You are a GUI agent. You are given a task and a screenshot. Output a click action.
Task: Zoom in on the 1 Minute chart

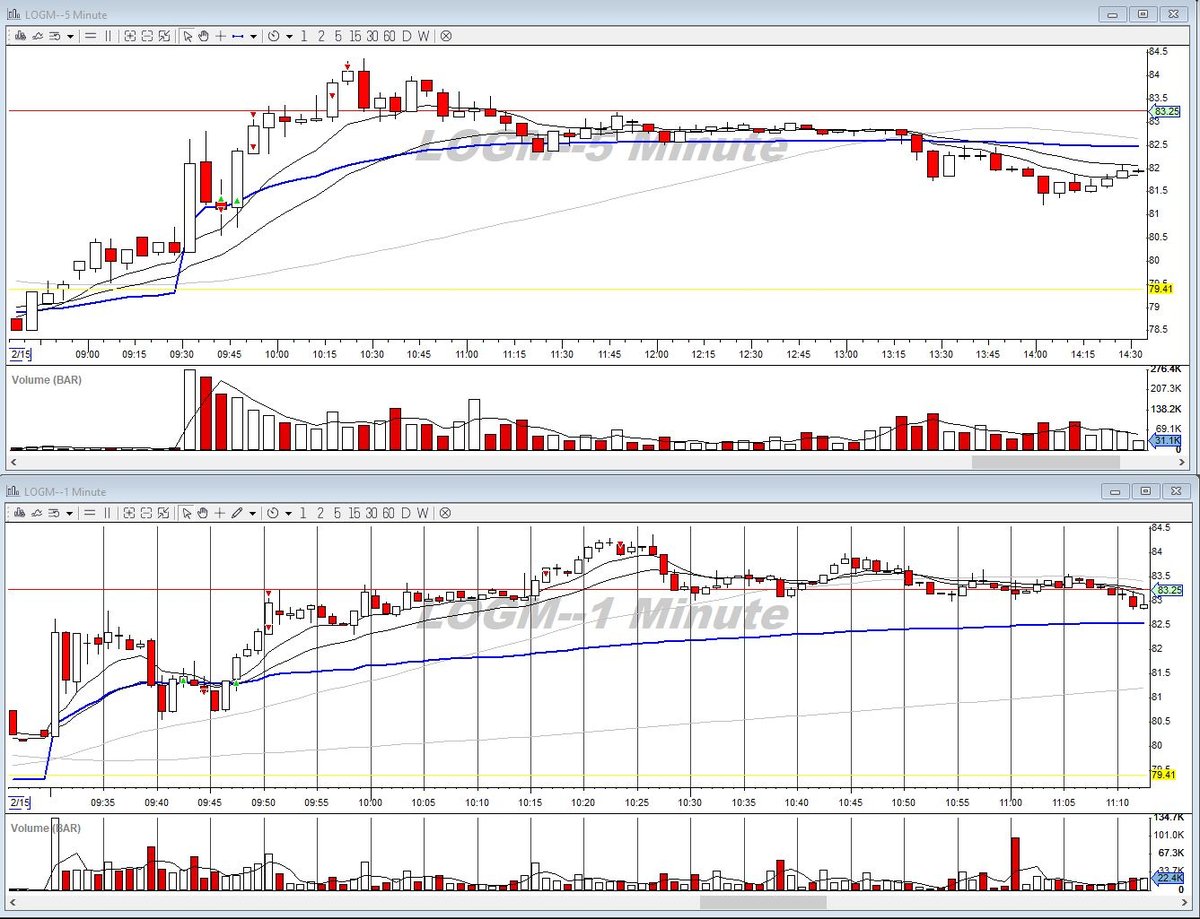[130, 512]
